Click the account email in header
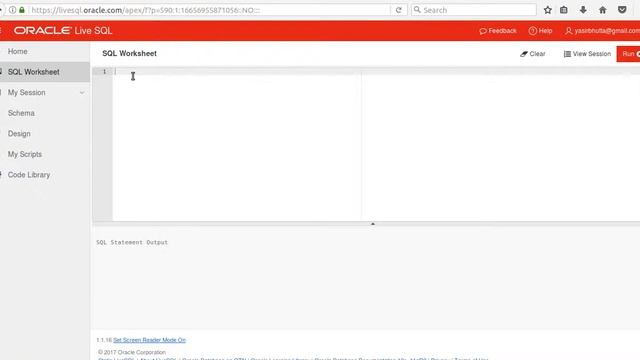Screen dimensions: 640x360 tap(607, 31)
